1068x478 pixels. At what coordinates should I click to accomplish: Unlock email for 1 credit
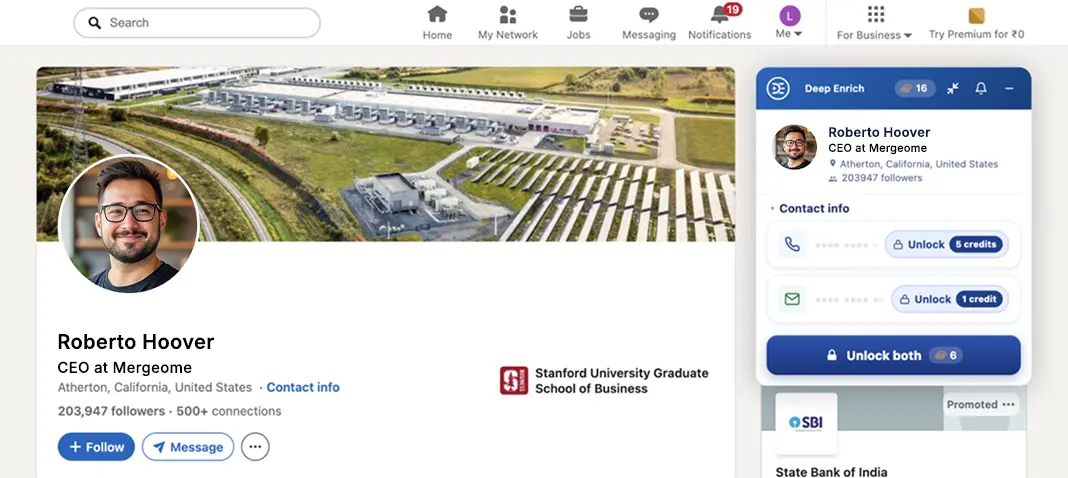click(x=949, y=299)
